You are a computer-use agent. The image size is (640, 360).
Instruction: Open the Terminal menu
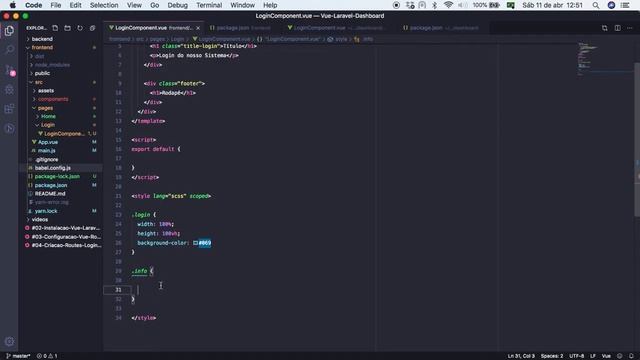point(209,5)
